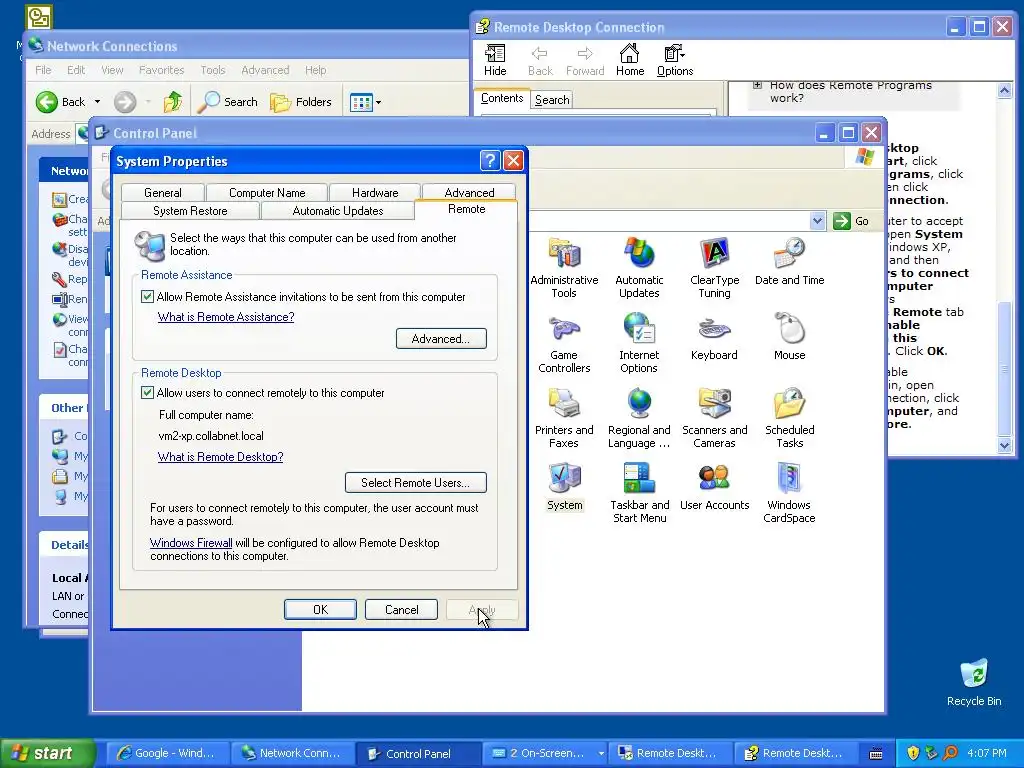The width and height of the screenshot is (1024, 768).
Task: Open the File menu in Network Connections
Action: 43,70
